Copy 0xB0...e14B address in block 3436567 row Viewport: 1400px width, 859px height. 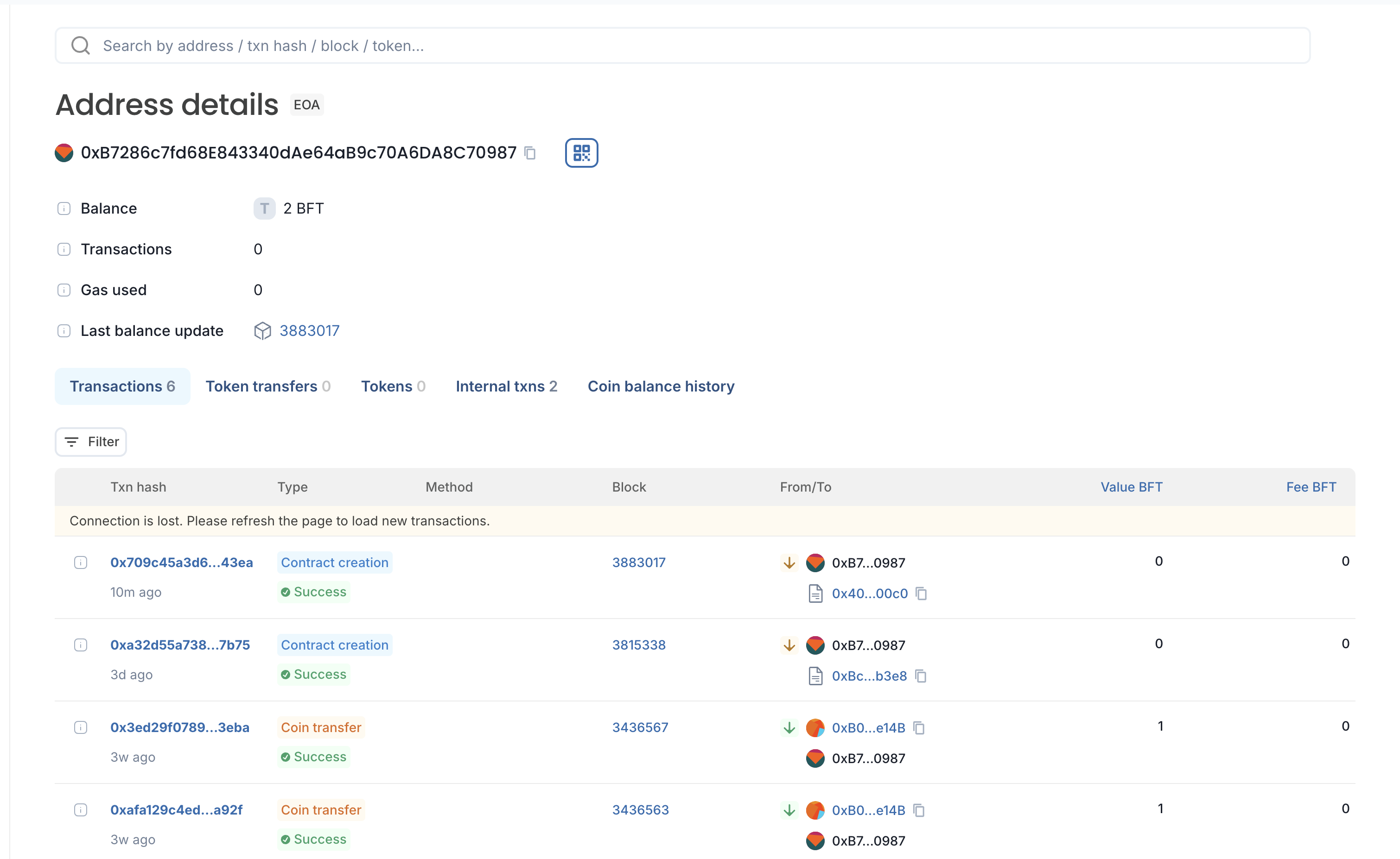pyautogui.click(x=919, y=728)
